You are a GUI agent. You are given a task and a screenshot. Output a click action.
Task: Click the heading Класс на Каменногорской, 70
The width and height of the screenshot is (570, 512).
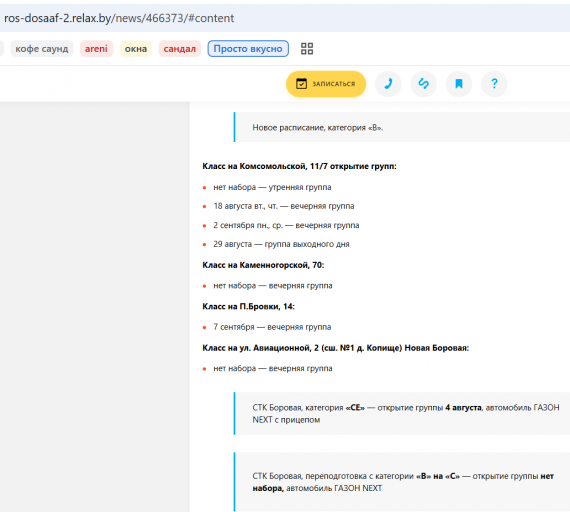[263, 265]
